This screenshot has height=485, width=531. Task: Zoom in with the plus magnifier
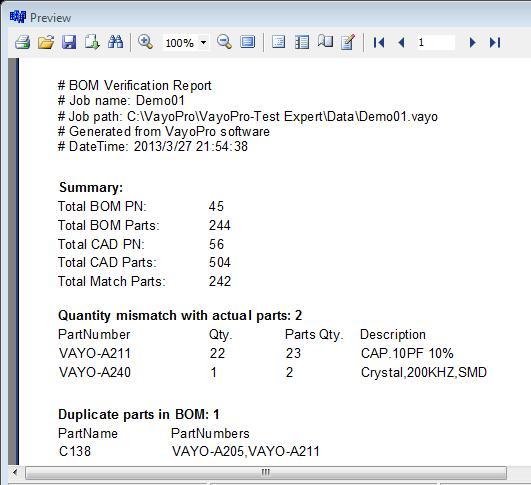point(145,42)
